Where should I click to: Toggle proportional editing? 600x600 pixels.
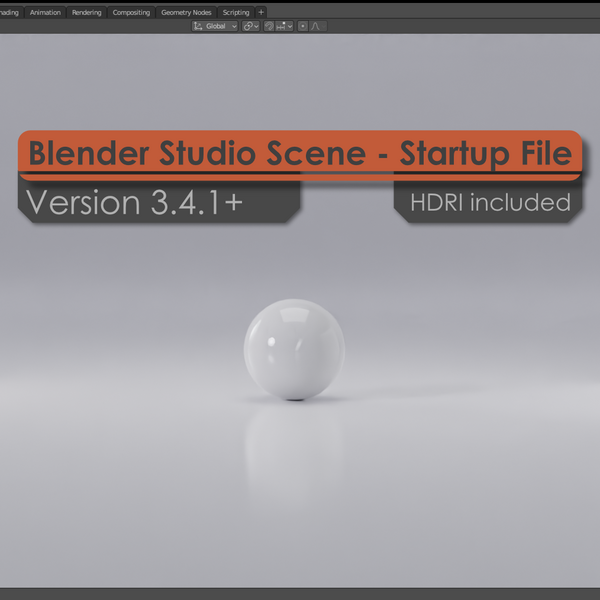pyautogui.click(x=303, y=26)
